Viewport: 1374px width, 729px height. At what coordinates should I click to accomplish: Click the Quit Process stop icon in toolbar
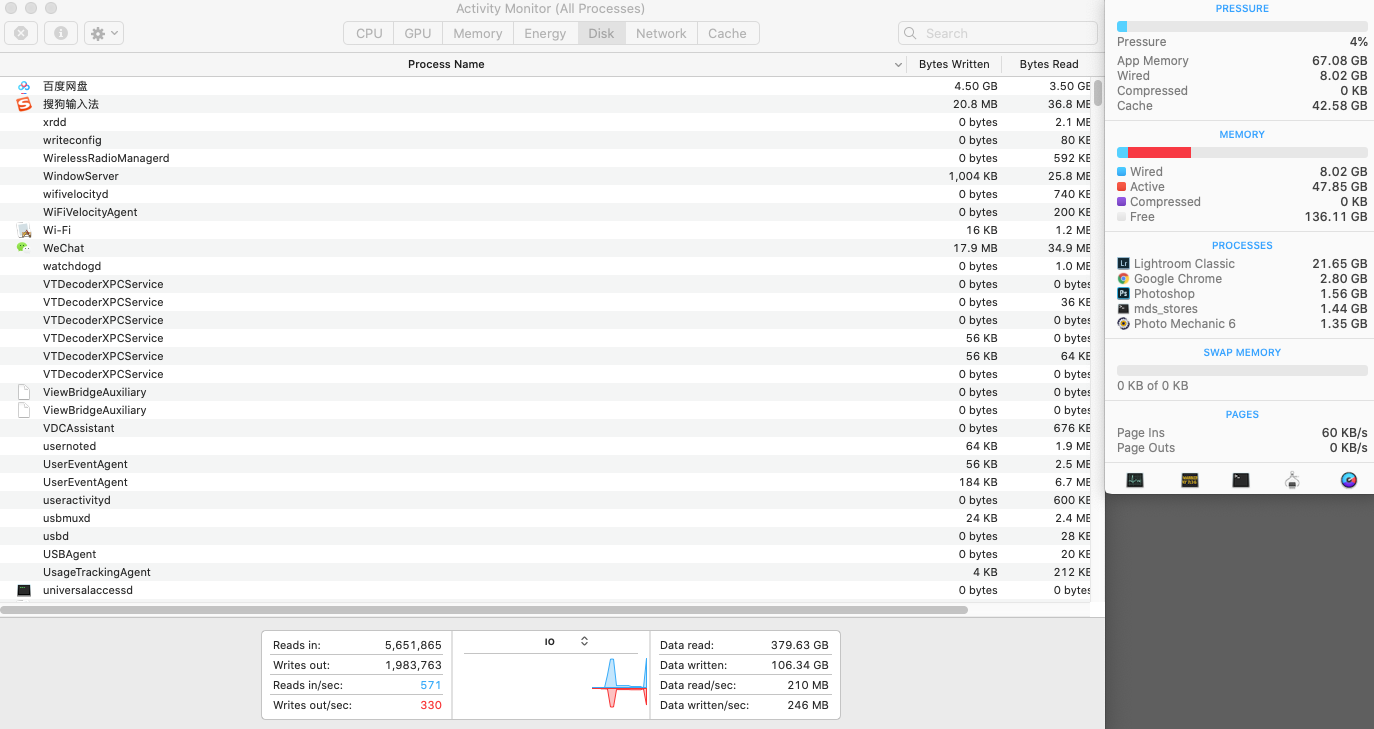coord(21,33)
